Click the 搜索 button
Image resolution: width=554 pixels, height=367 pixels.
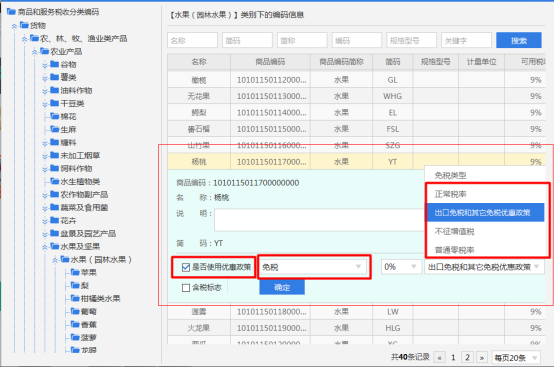(519, 40)
